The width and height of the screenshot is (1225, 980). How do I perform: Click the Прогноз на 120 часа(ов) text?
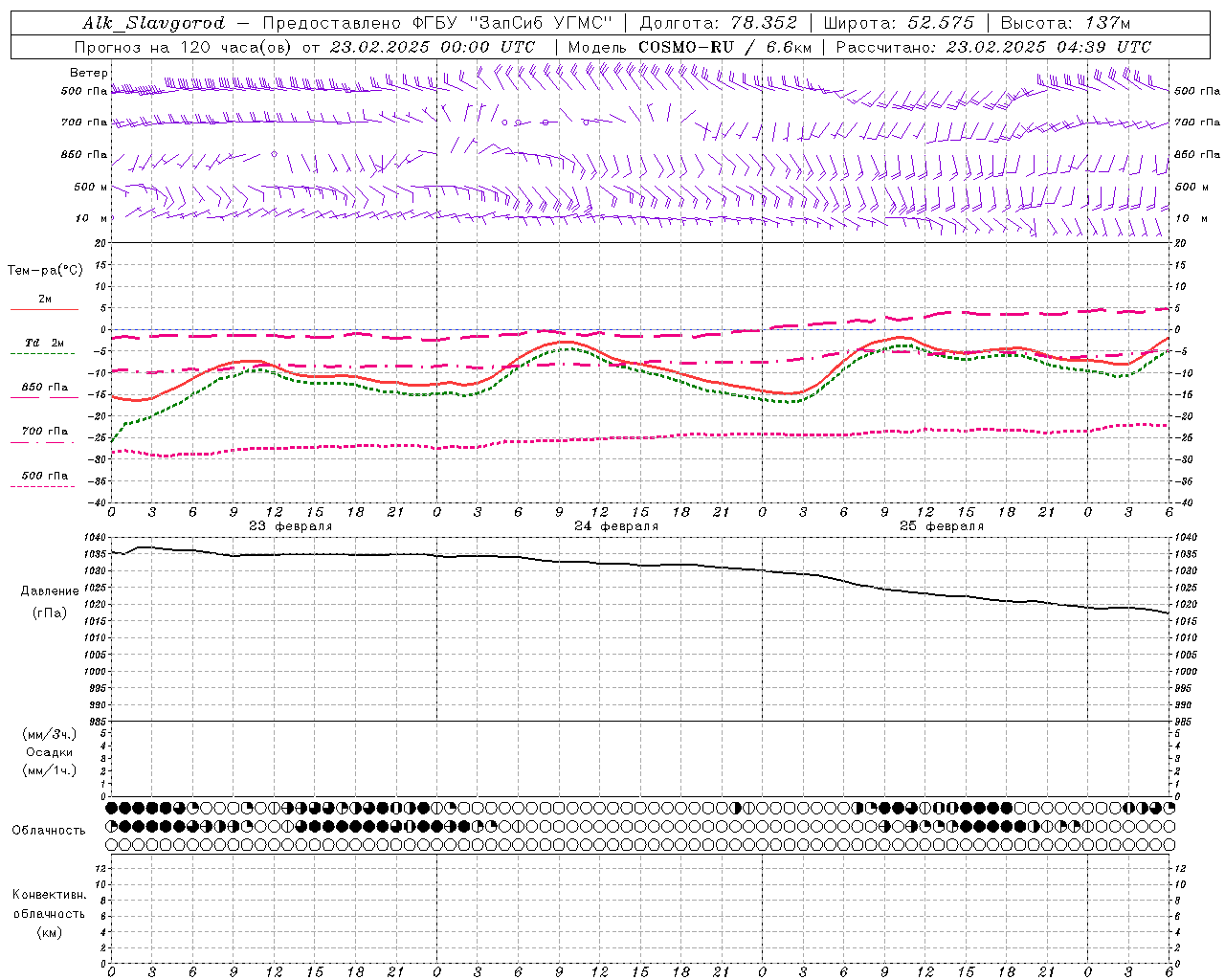(185, 47)
